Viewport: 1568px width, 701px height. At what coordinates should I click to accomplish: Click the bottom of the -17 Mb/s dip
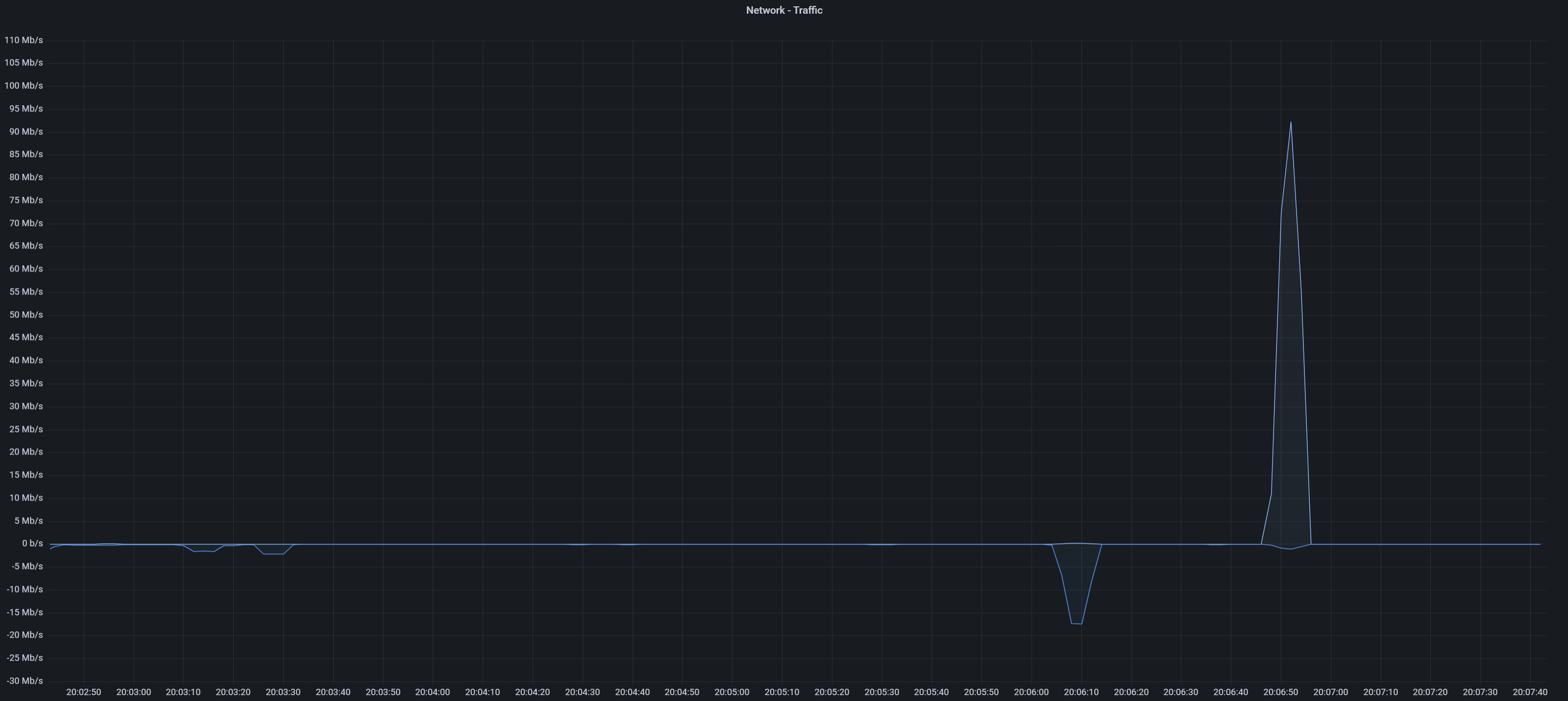point(1076,623)
